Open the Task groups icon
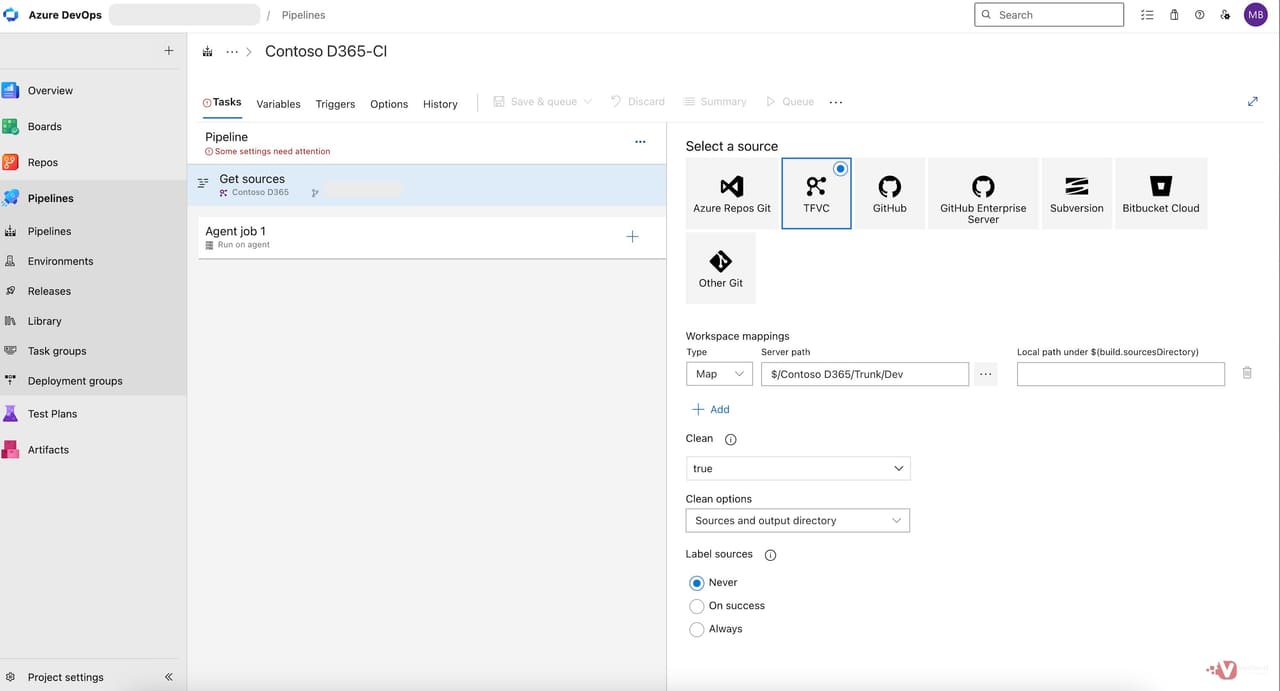 tap(11, 351)
